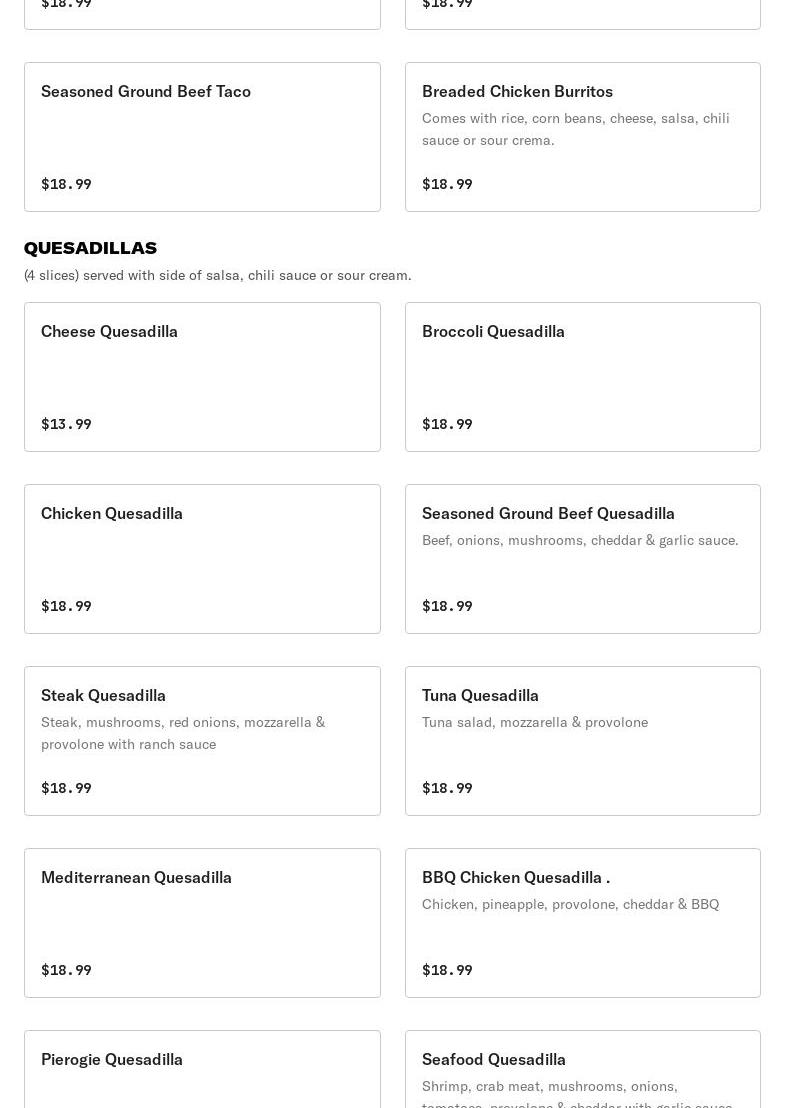The height and width of the screenshot is (1108, 785).
Task: Click the quesadillas serving note under heading
Action: click(x=217, y=275)
